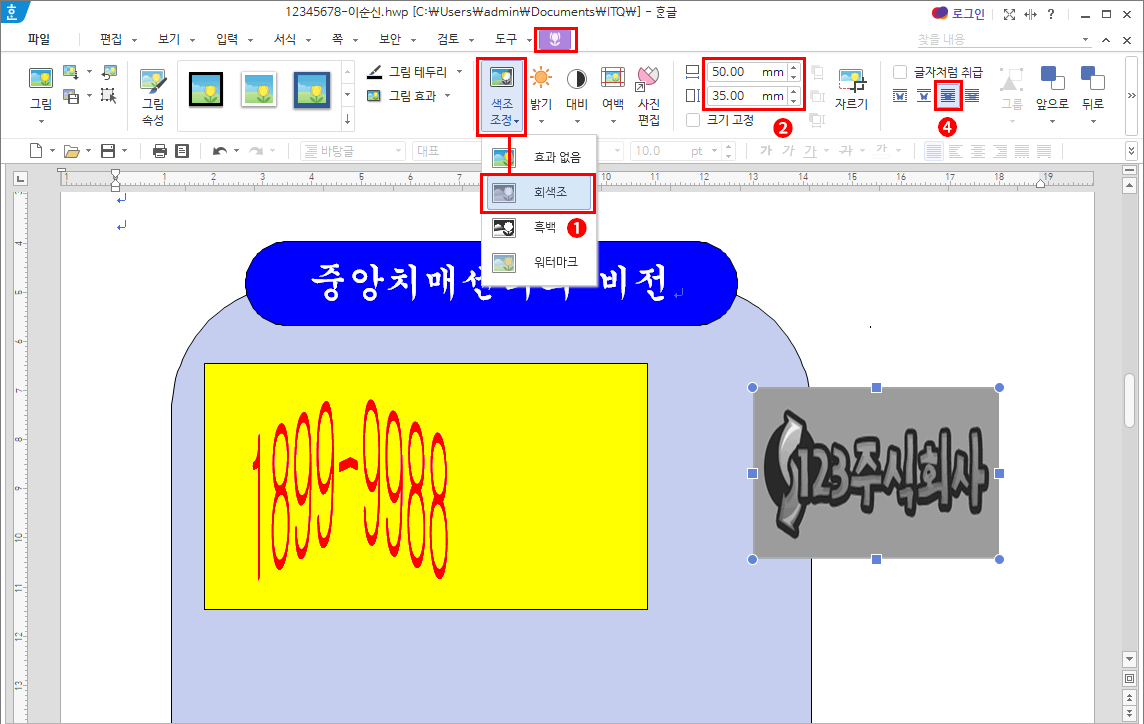Select the square text wrap option
This screenshot has width=1144, height=724.
tap(900, 96)
